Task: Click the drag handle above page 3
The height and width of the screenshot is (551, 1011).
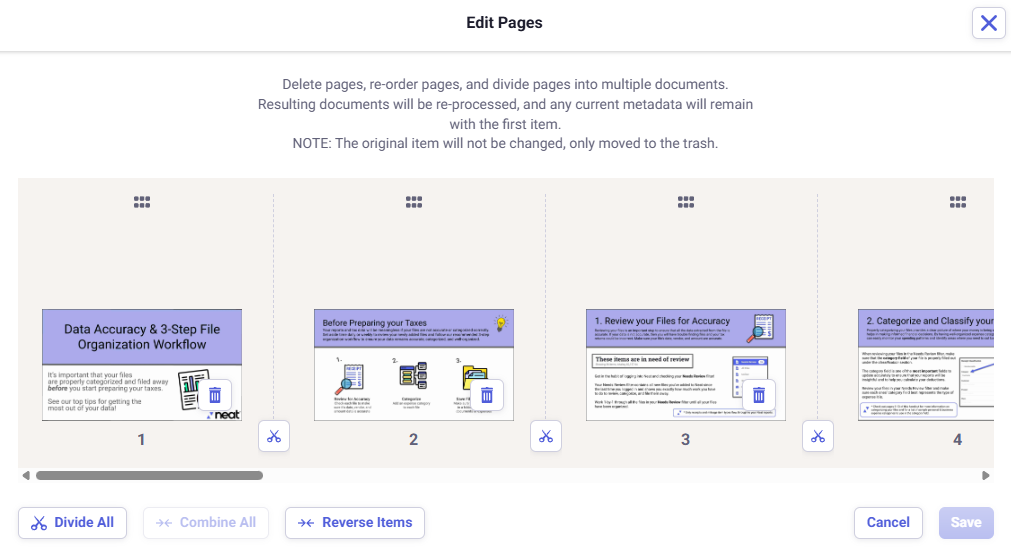Action: pyautogui.click(x=686, y=202)
